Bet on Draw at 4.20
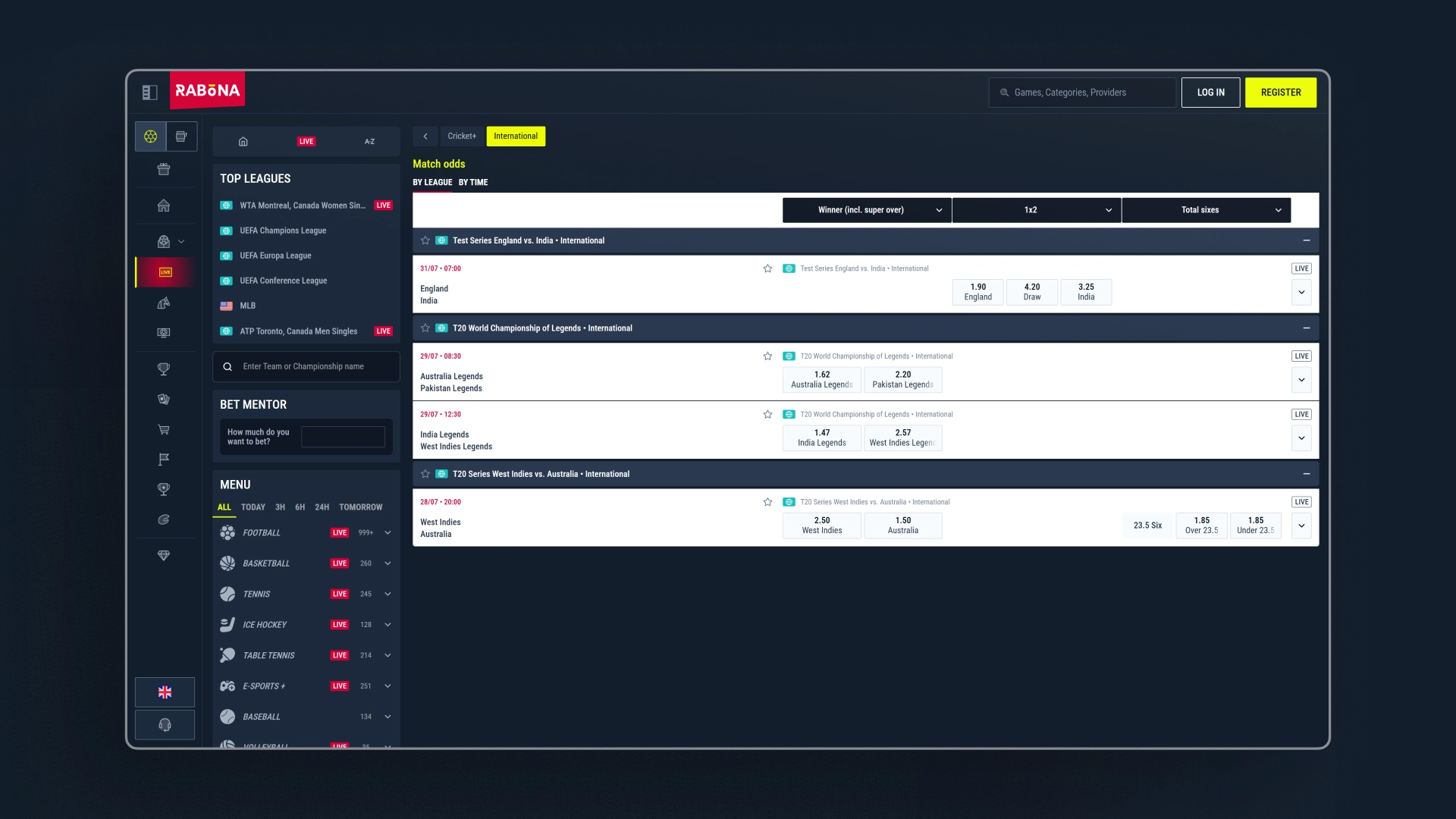The height and width of the screenshot is (819, 1456). (x=1032, y=293)
